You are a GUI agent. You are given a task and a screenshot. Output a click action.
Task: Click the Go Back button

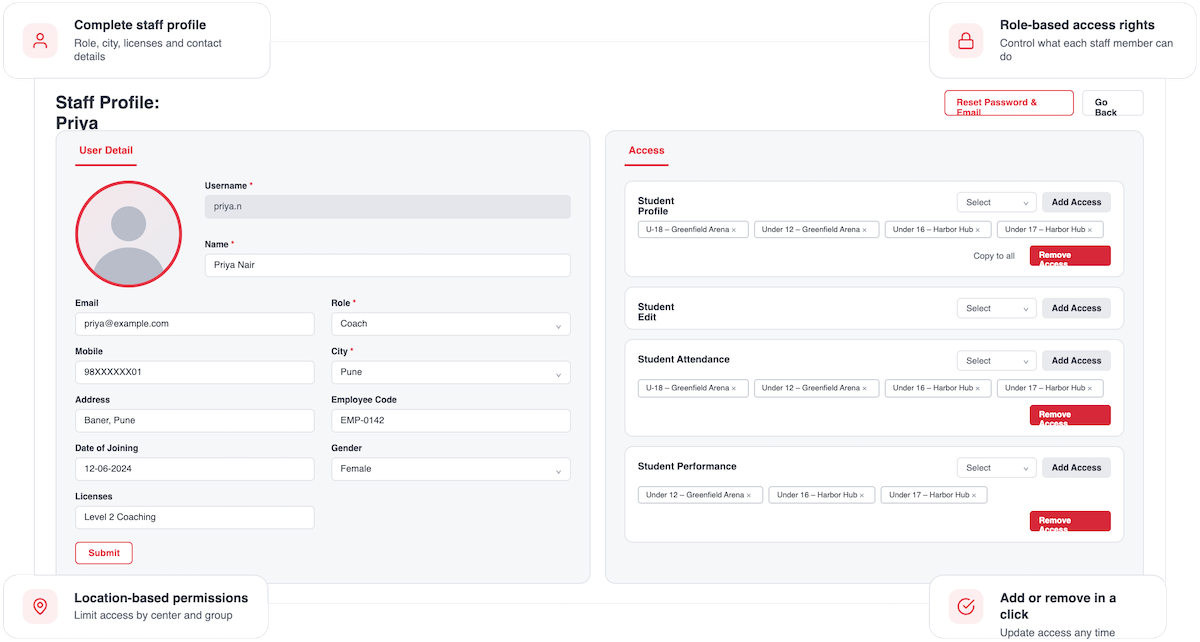pyautogui.click(x=1113, y=103)
